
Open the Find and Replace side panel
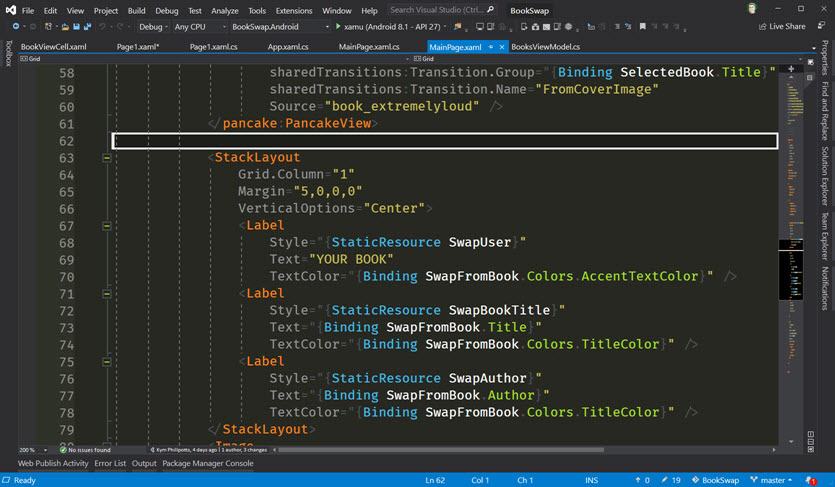(x=824, y=111)
